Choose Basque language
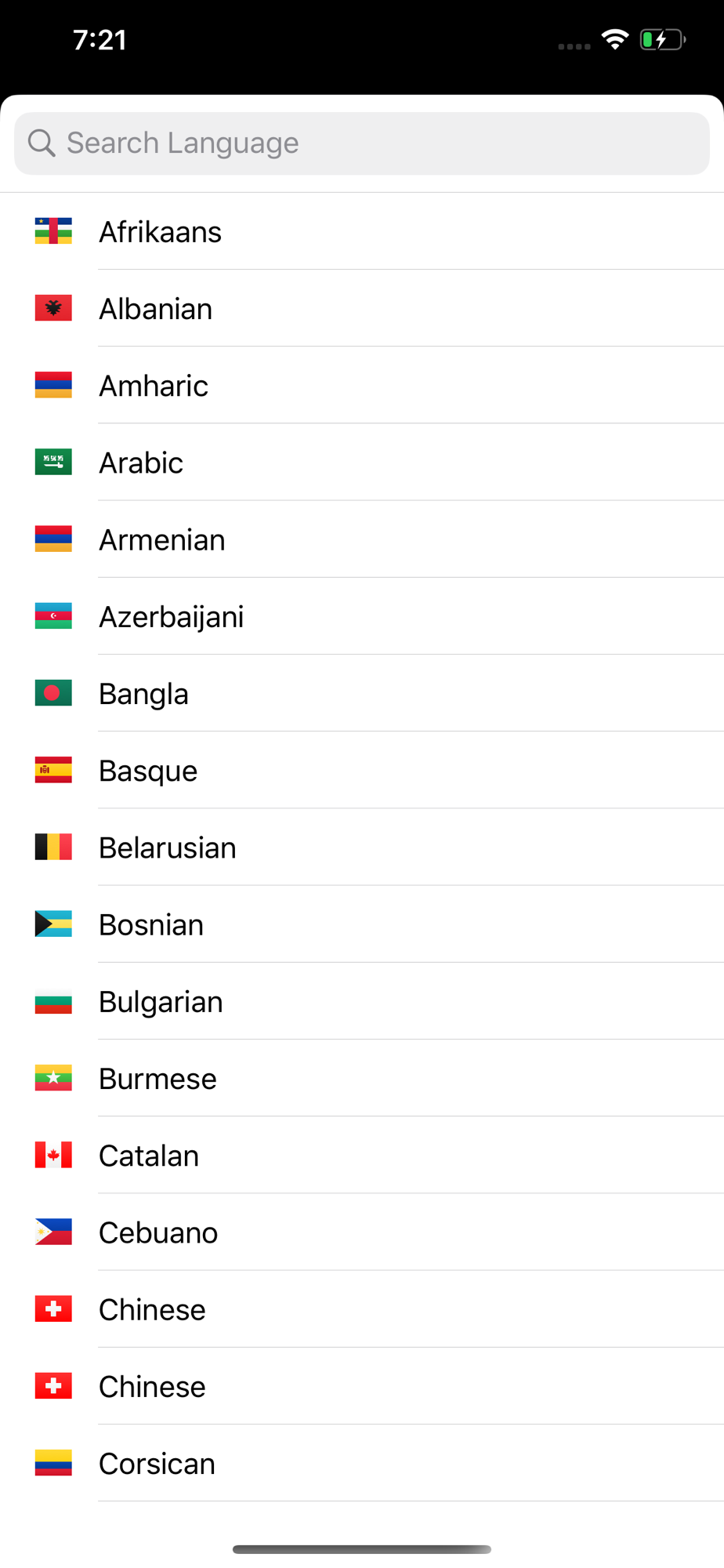This screenshot has width=724, height=1568. point(362,771)
